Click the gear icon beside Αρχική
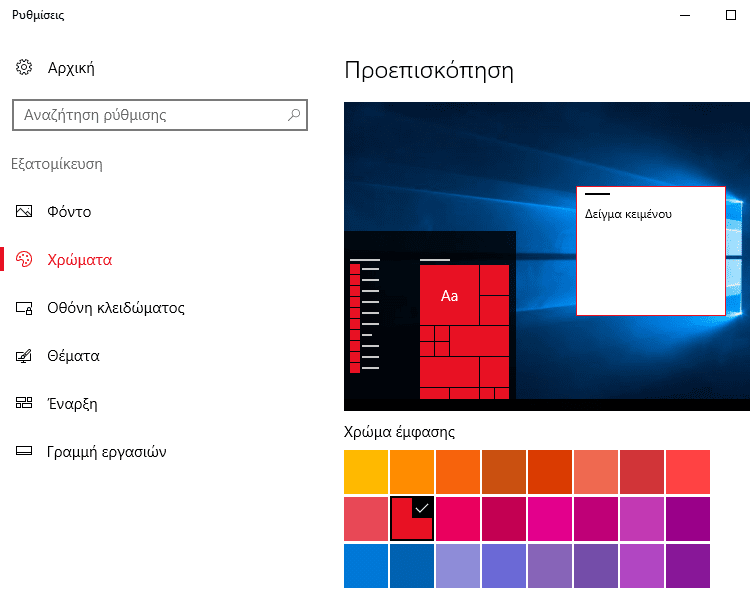 point(24,67)
